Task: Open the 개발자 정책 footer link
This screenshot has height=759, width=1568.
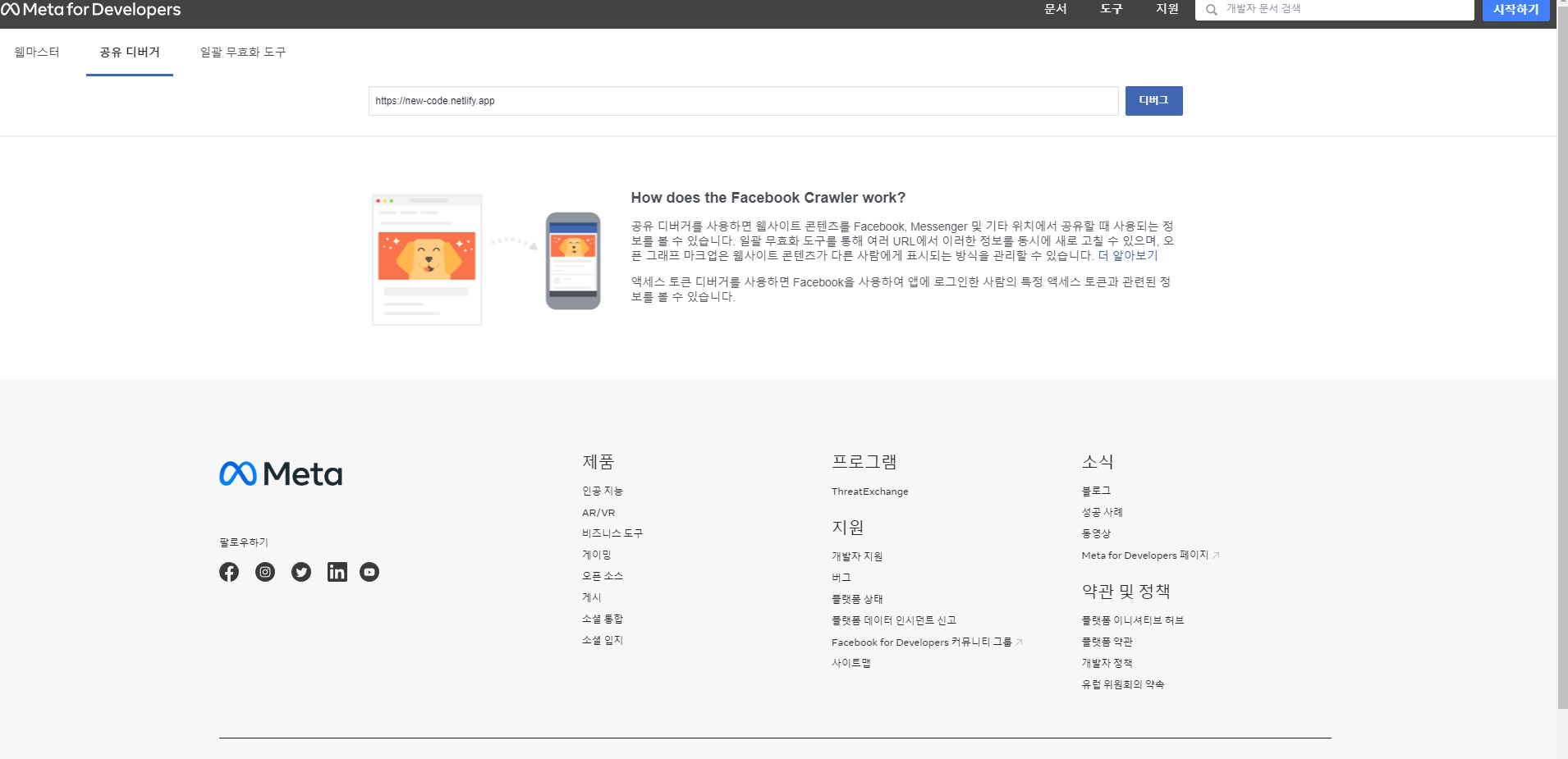Action: [x=1107, y=663]
